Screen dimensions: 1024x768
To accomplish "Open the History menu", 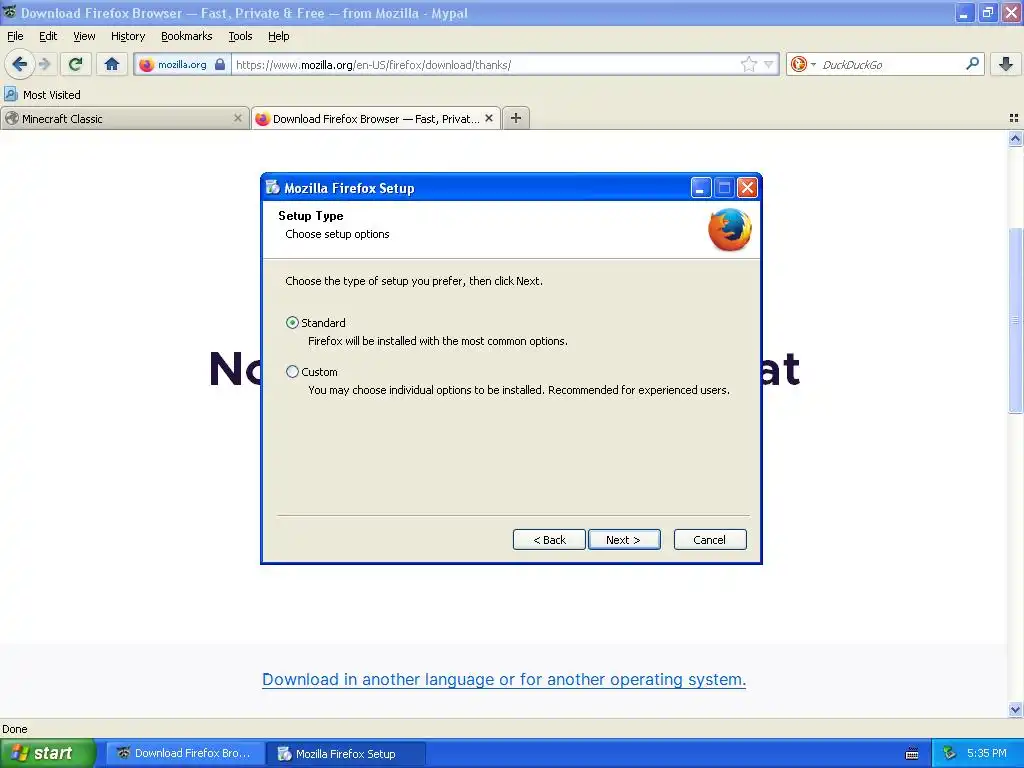I will click(x=128, y=36).
